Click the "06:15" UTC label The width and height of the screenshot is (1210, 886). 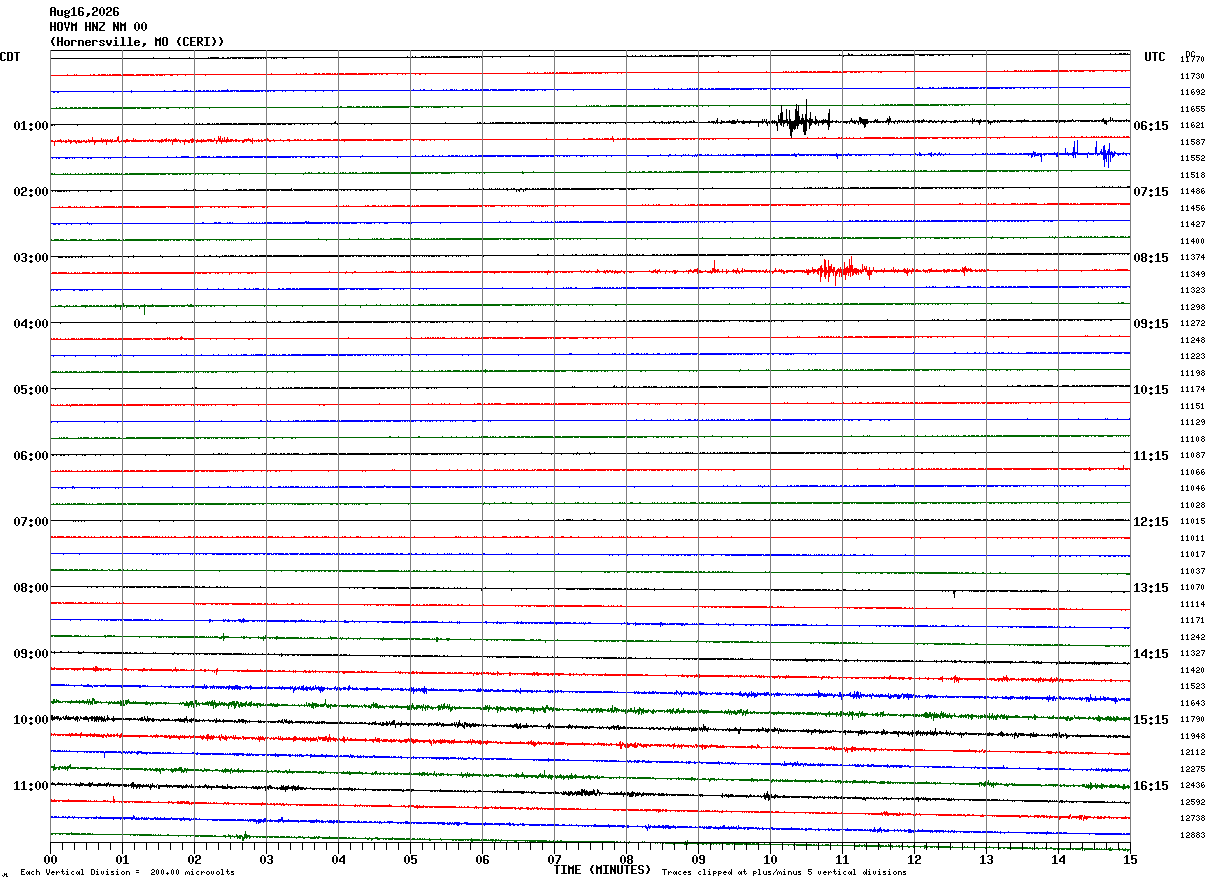1151,126
